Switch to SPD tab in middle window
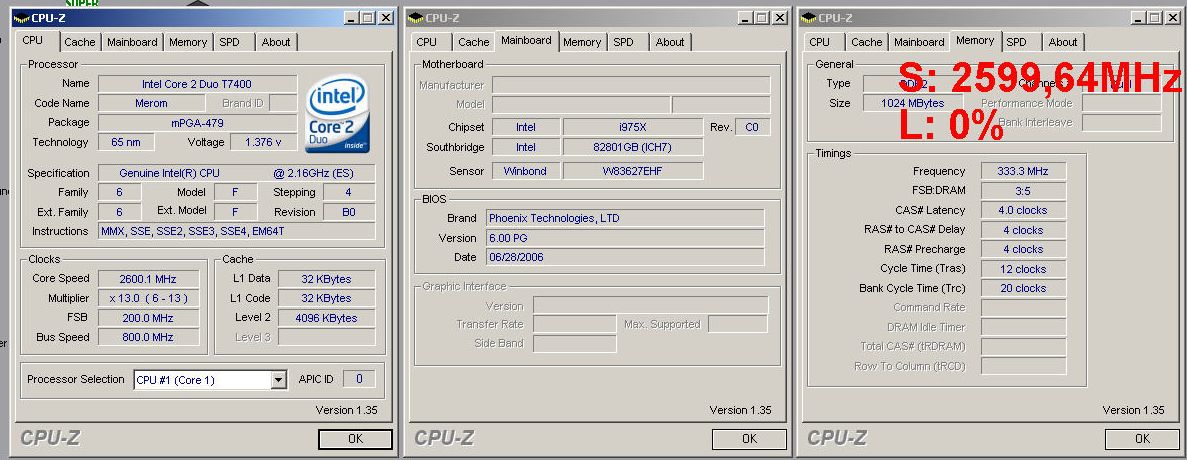This screenshot has height=460, width=1187. 623,42
